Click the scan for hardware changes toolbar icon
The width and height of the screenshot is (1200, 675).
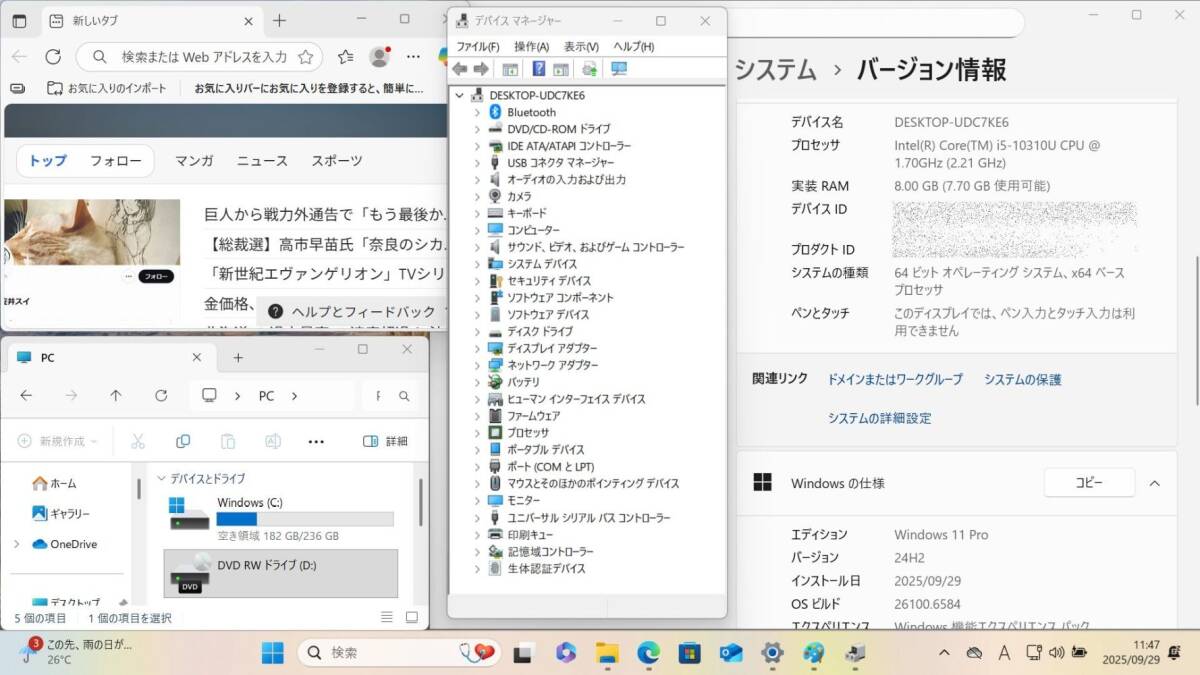pos(618,69)
